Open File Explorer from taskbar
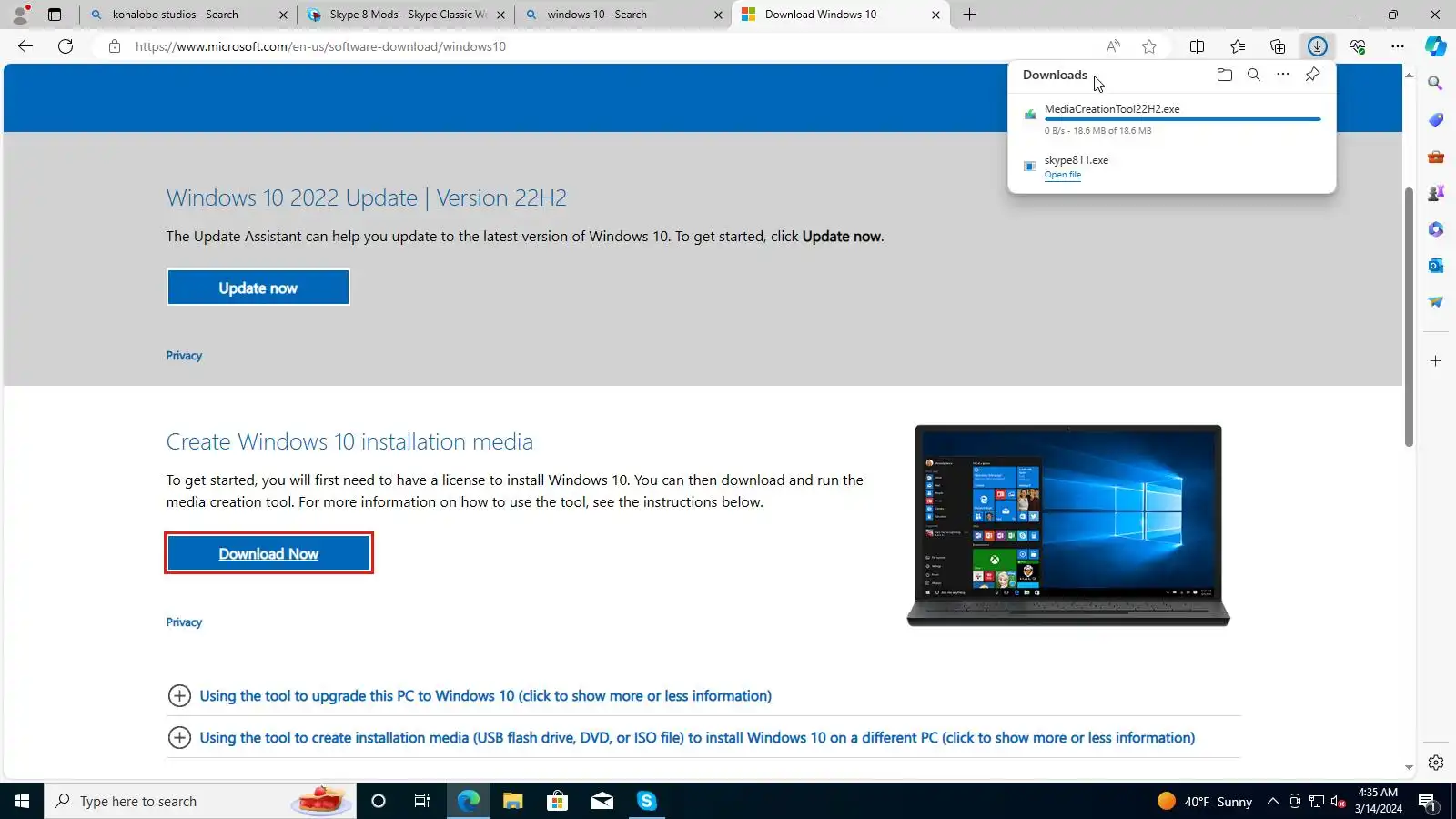The width and height of the screenshot is (1456, 819). tap(512, 801)
